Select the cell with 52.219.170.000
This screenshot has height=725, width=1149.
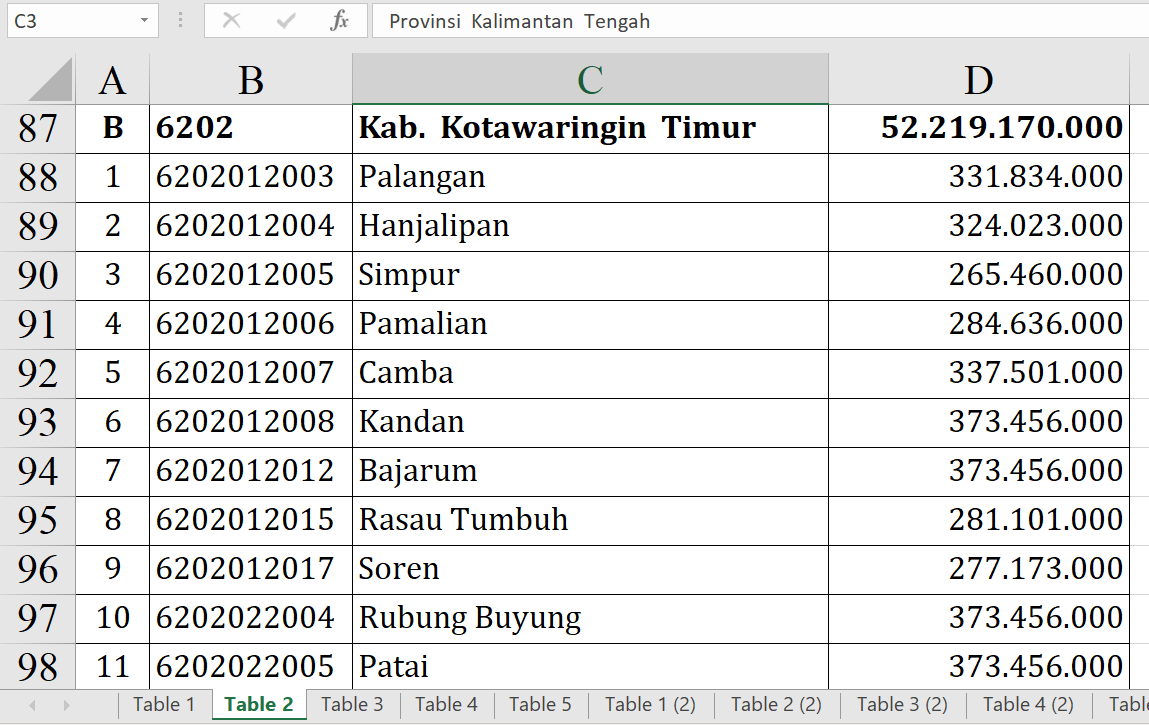pyautogui.click(x=978, y=128)
